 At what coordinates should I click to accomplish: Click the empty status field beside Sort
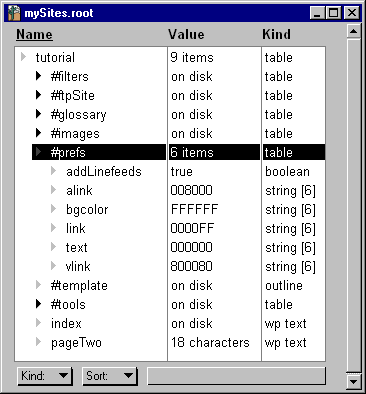point(236,376)
